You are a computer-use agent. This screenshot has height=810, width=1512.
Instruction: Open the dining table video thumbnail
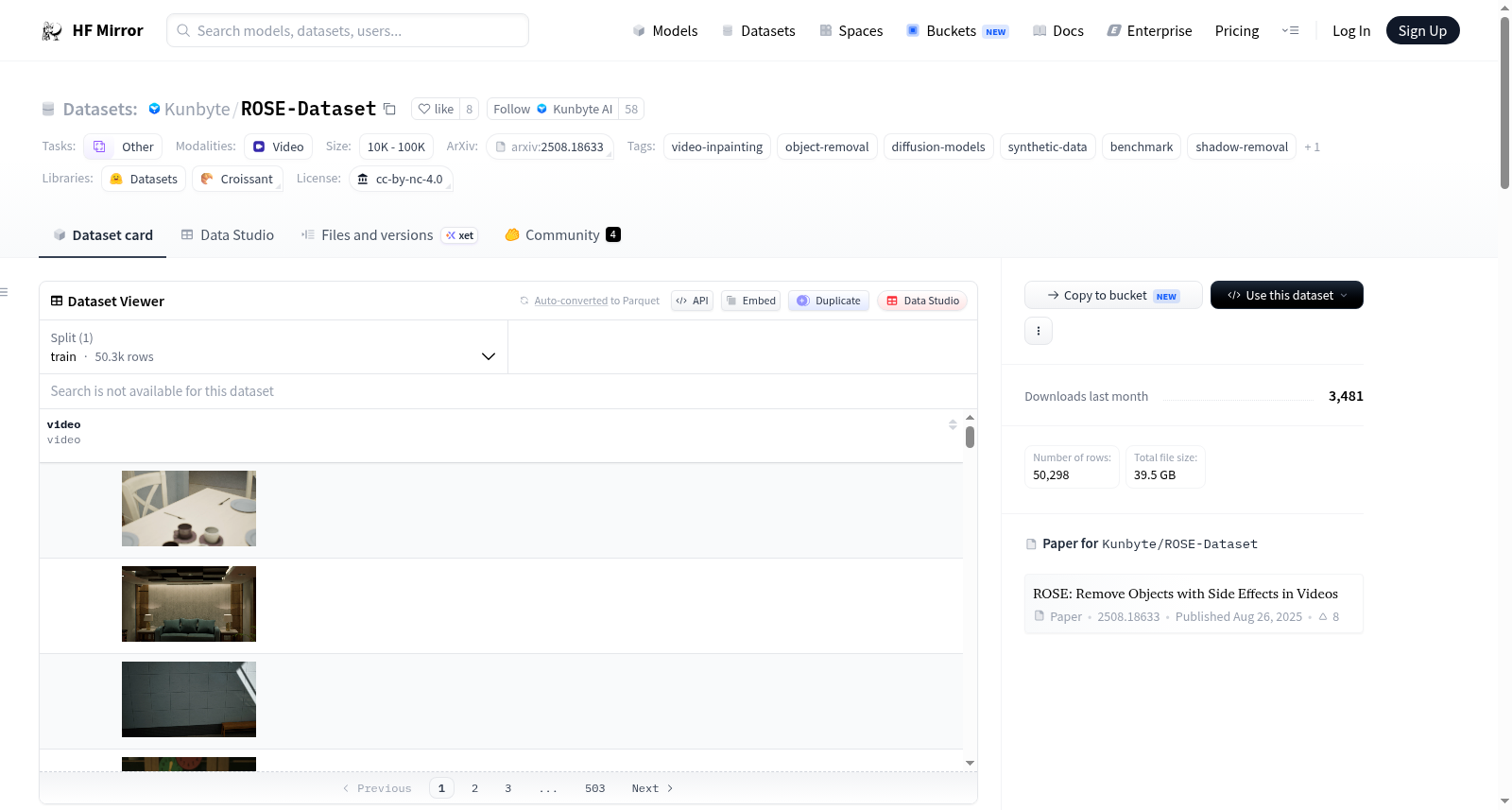tap(189, 508)
